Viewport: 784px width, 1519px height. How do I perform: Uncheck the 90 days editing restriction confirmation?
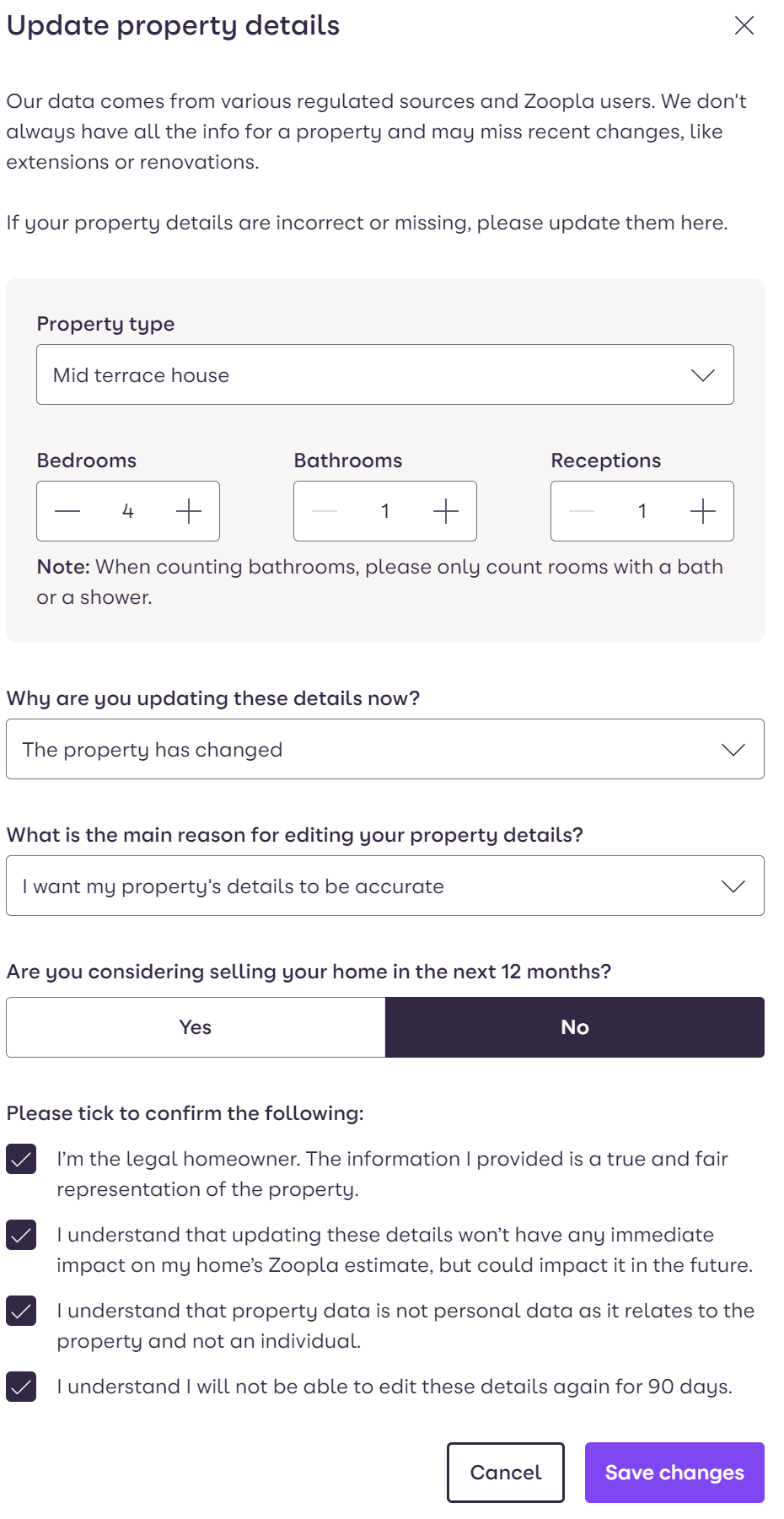[x=21, y=1385]
